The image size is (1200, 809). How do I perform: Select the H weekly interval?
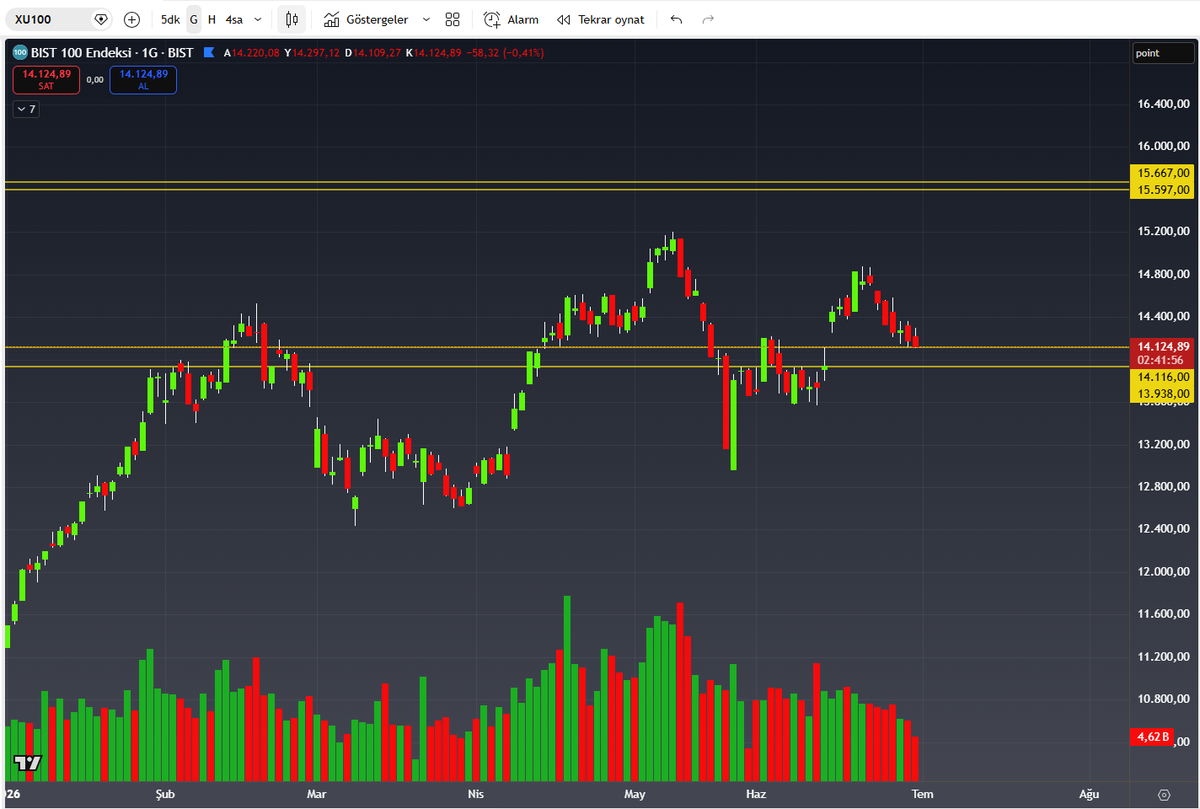coord(212,19)
